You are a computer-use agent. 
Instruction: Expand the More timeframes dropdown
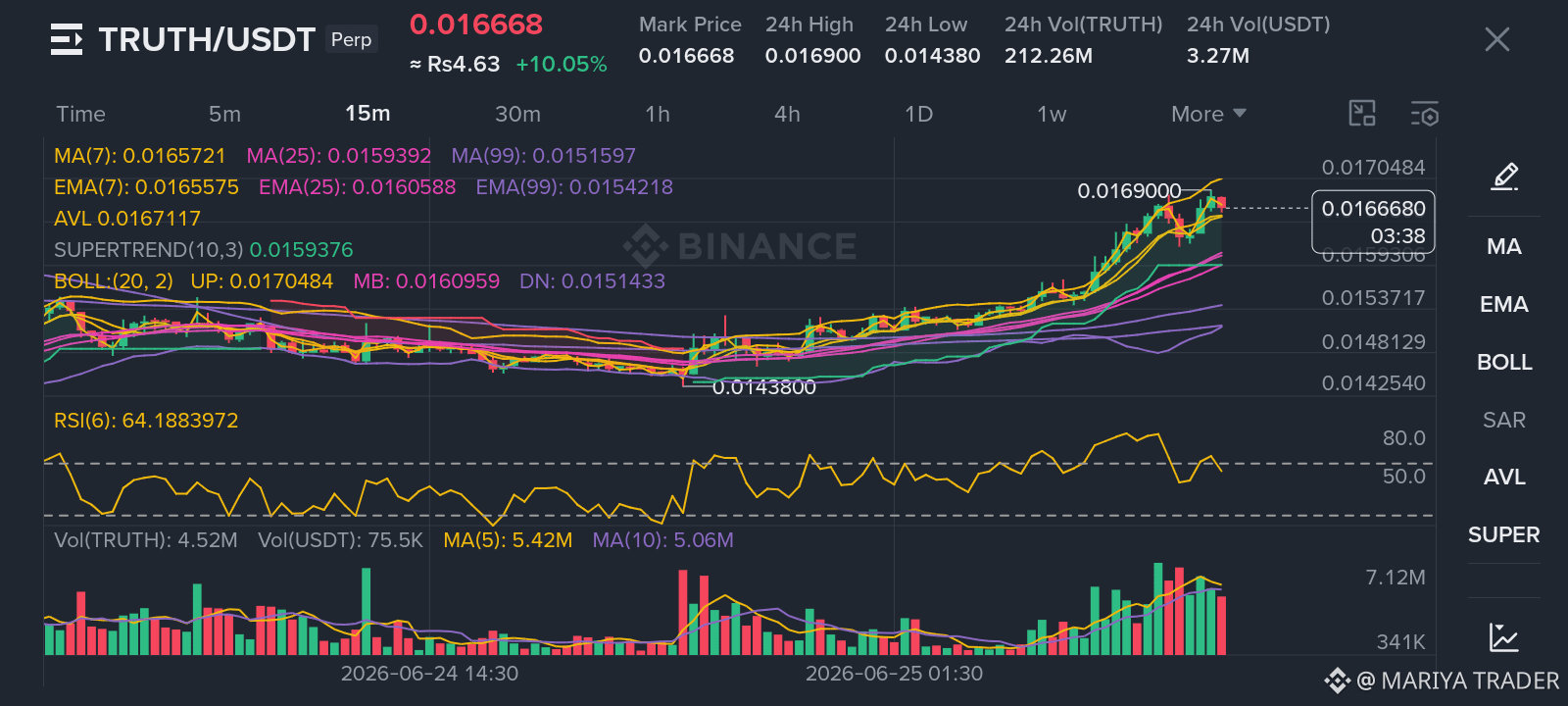[x=1208, y=114]
